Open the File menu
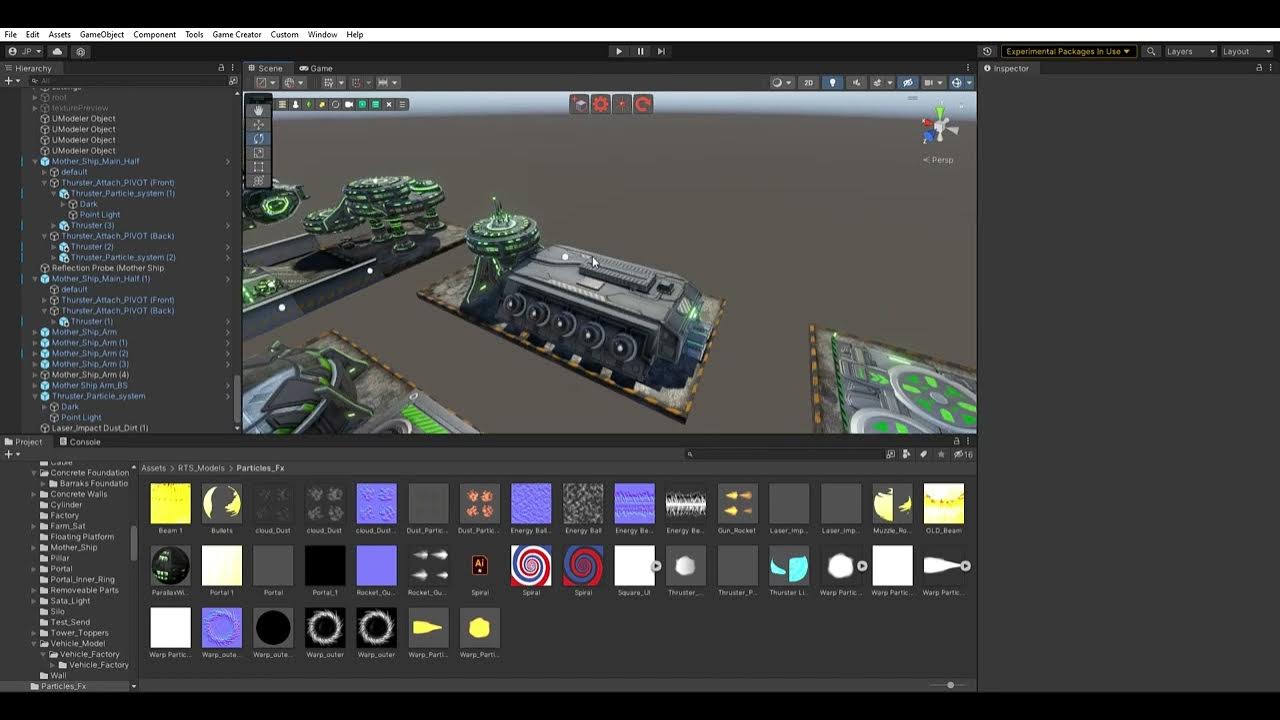The width and height of the screenshot is (1280, 720). [10, 34]
